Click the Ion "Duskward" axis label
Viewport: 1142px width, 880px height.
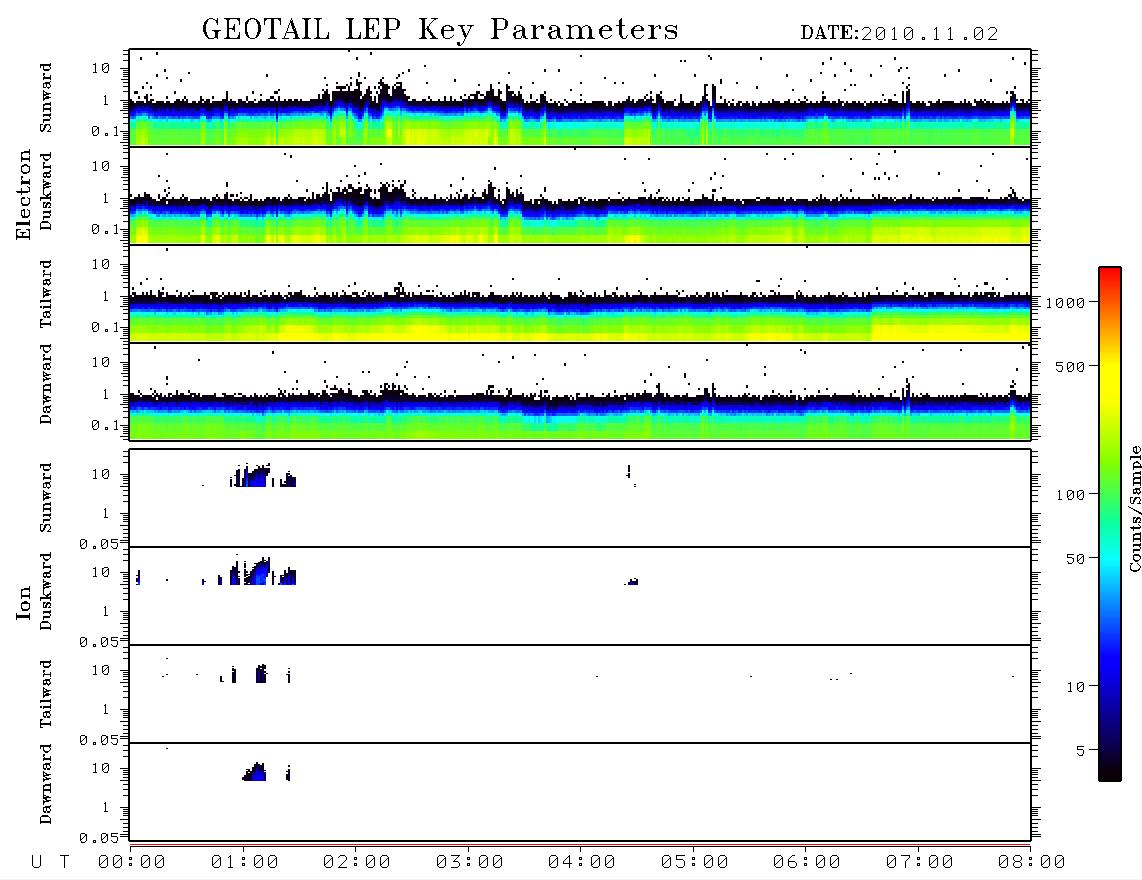(x=46, y=592)
